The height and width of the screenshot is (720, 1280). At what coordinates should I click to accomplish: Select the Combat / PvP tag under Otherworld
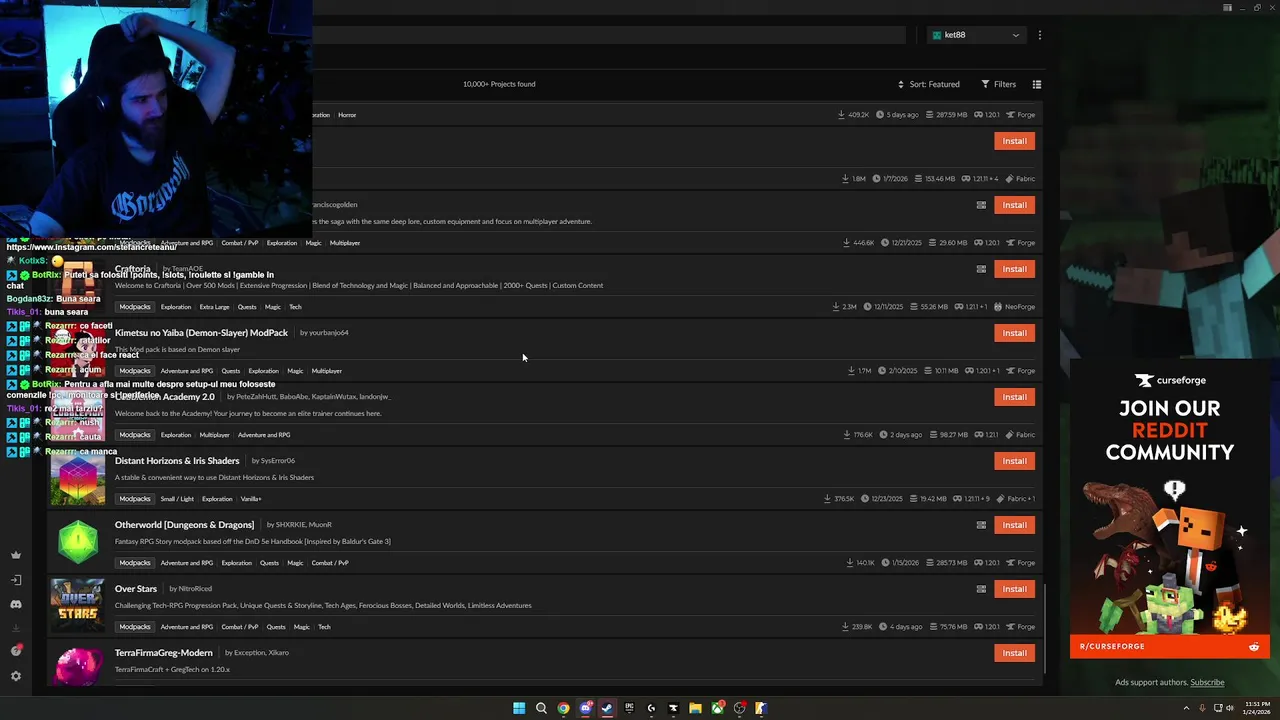pos(330,563)
